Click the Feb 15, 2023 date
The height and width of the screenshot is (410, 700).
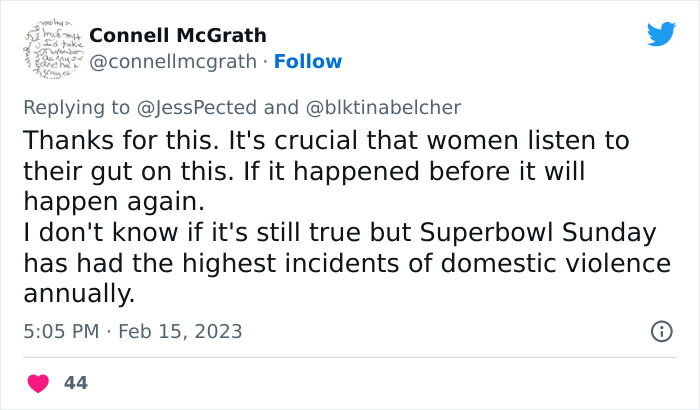point(178,331)
